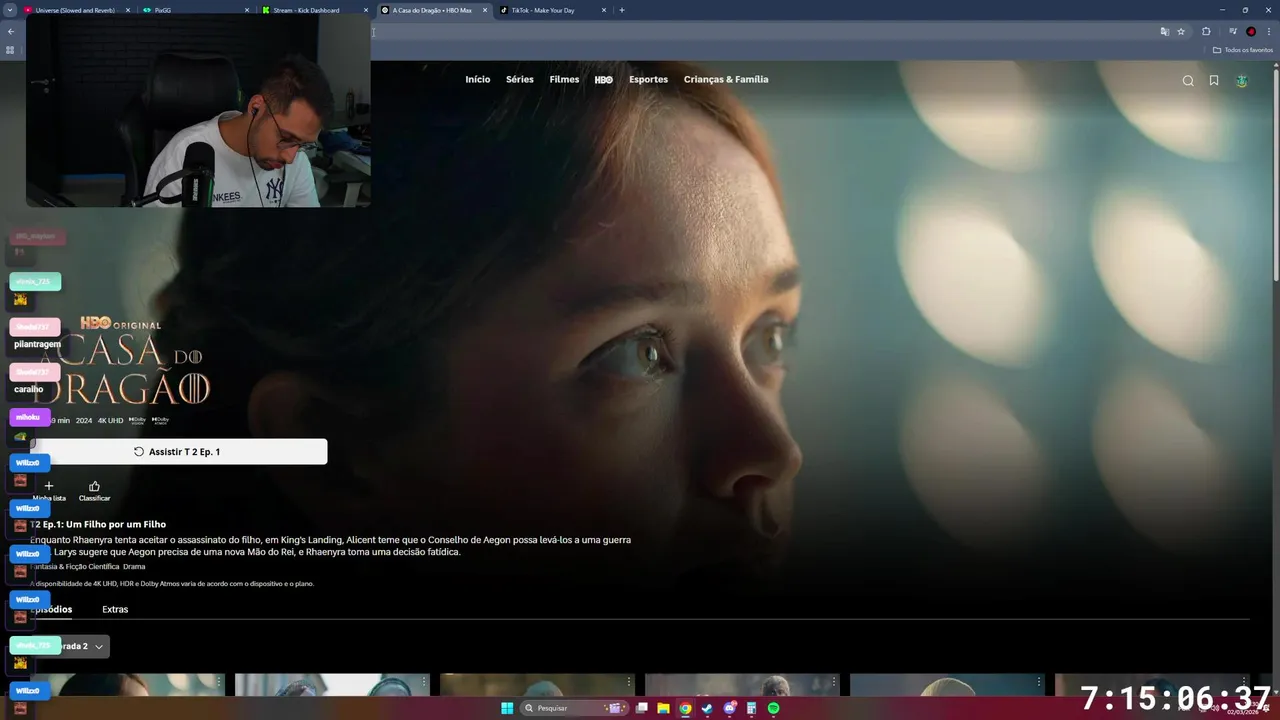The image size is (1280, 720).
Task: Open options menu on first episode thumbnail
Action: pos(219,681)
